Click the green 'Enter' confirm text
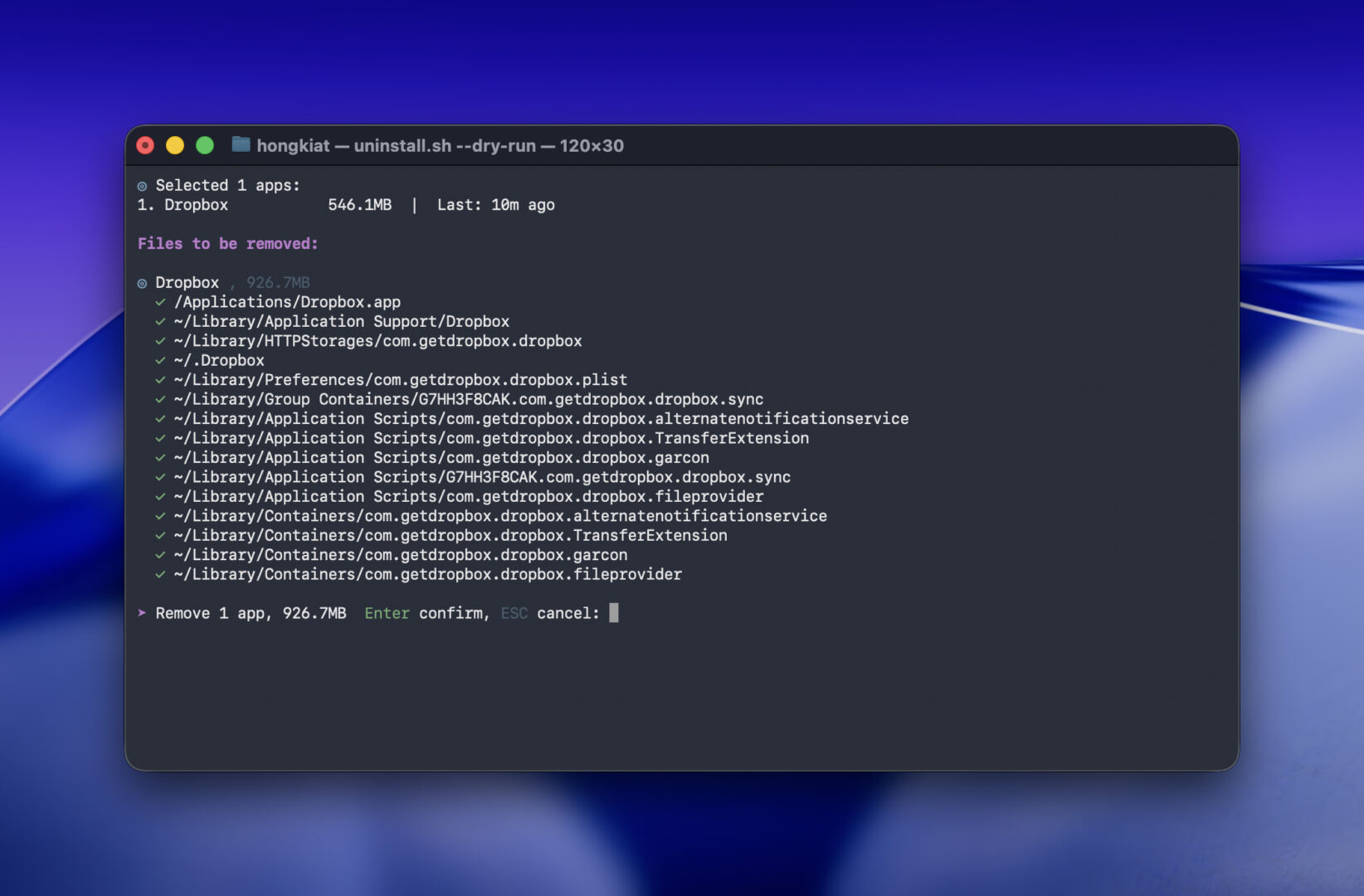The width and height of the screenshot is (1364, 896). pyautogui.click(x=387, y=613)
